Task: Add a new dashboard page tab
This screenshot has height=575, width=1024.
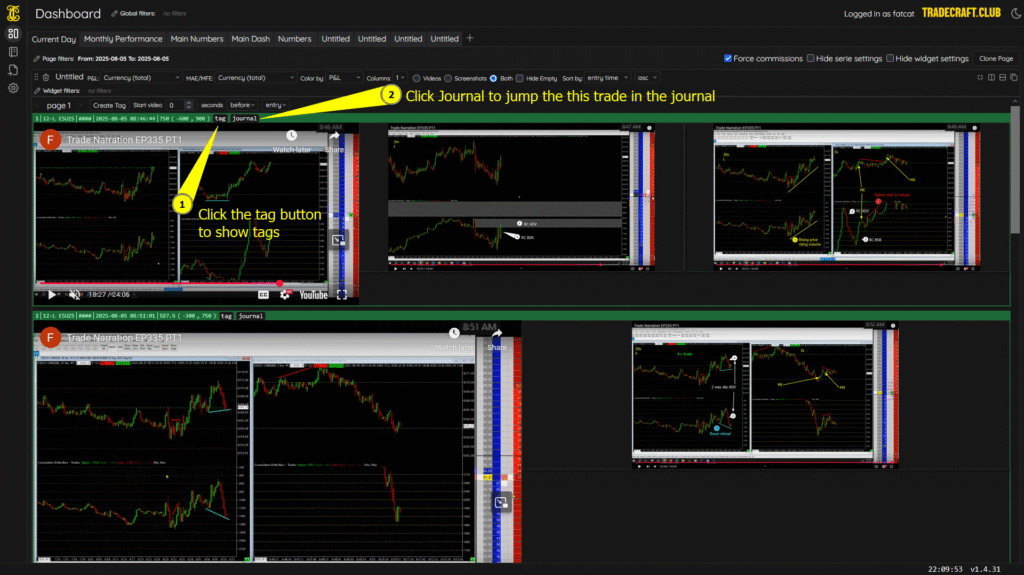Action: pyautogui.click(x=470, y=39)
